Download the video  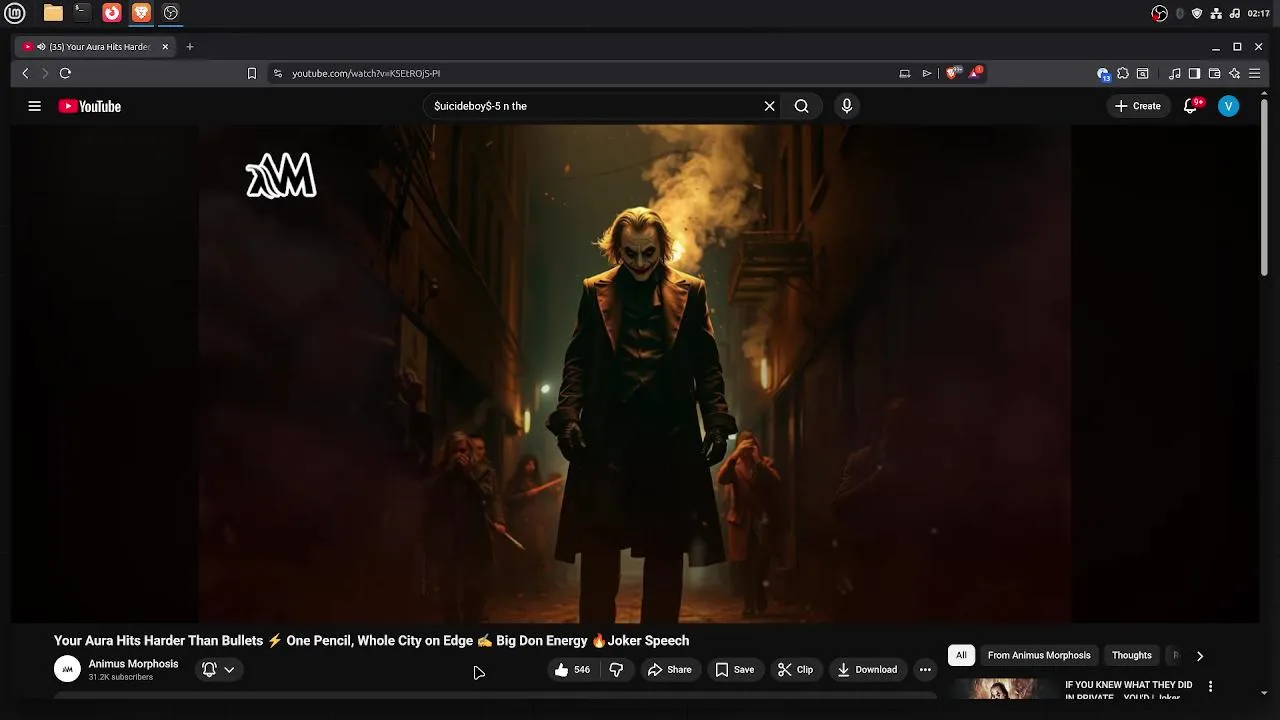(x=867, y=670)
